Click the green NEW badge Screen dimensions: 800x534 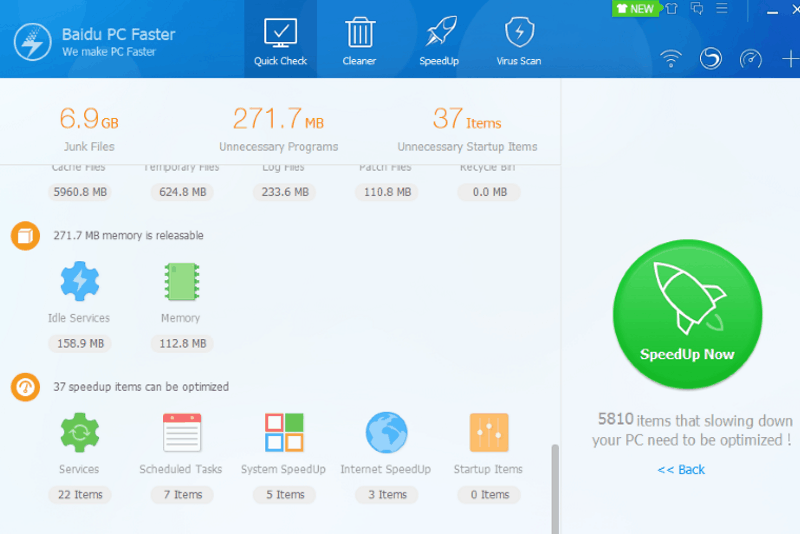(x=635, y=9)
